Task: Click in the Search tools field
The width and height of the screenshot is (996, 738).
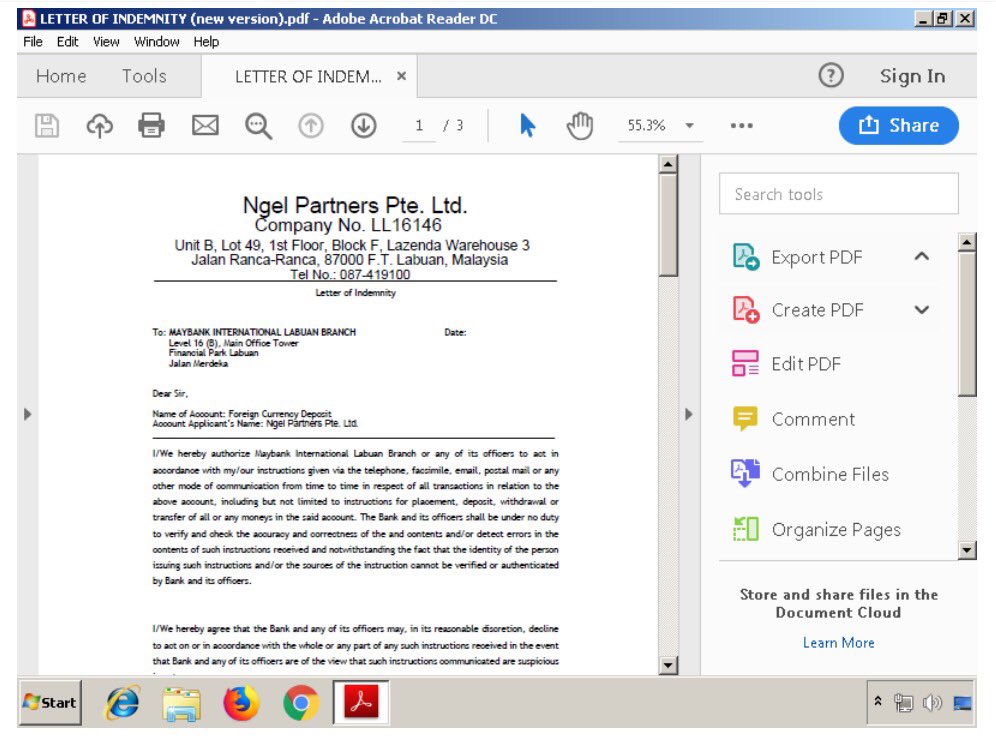Action: (x=837, y=193)
